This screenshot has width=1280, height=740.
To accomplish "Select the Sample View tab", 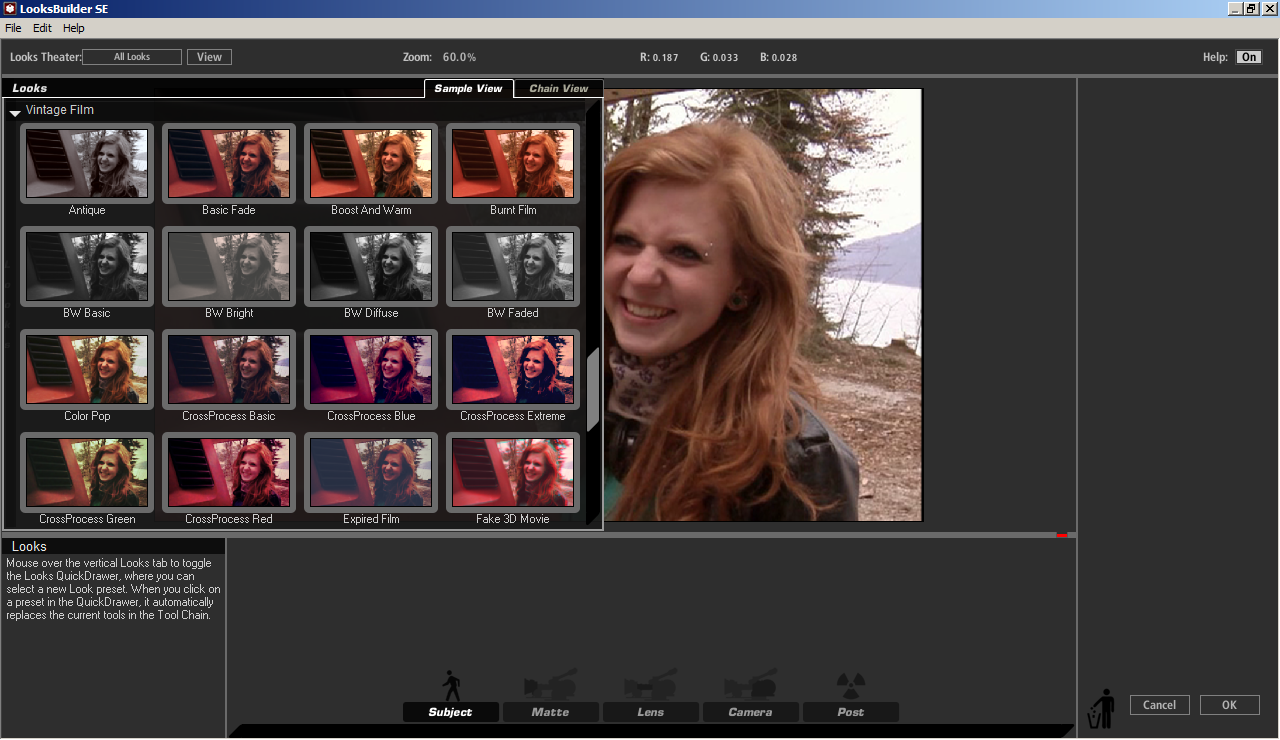I will [x=468, y=89].
